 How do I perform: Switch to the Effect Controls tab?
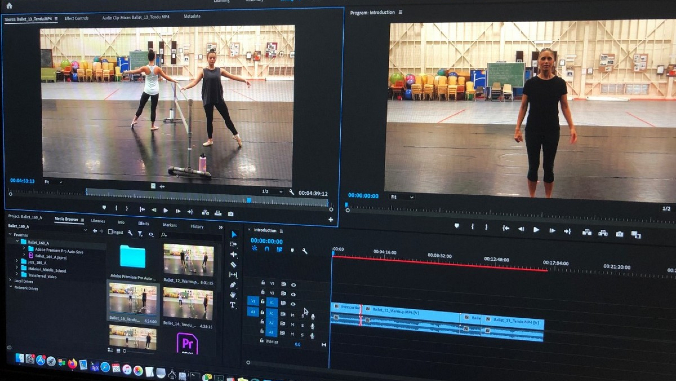click(x=76, y=18)
